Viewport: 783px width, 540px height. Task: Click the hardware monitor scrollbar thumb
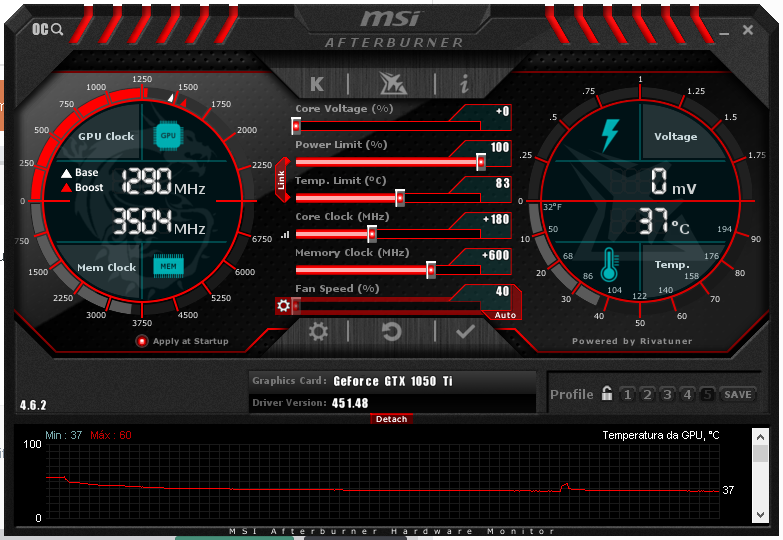point(760,454)
